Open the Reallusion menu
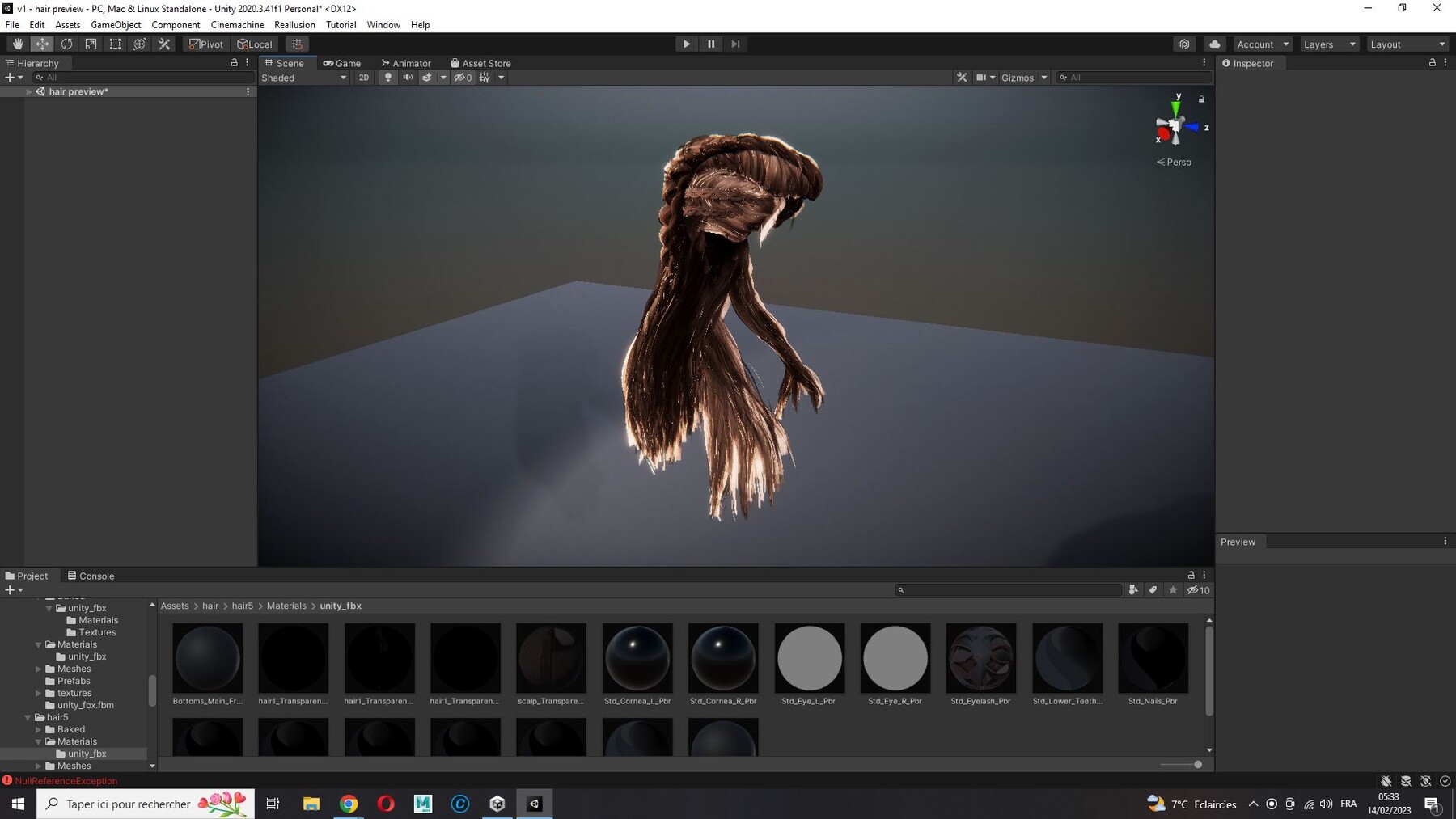Image resolution: width=1456 pixels, height=819 pixels. coord(294,24)
